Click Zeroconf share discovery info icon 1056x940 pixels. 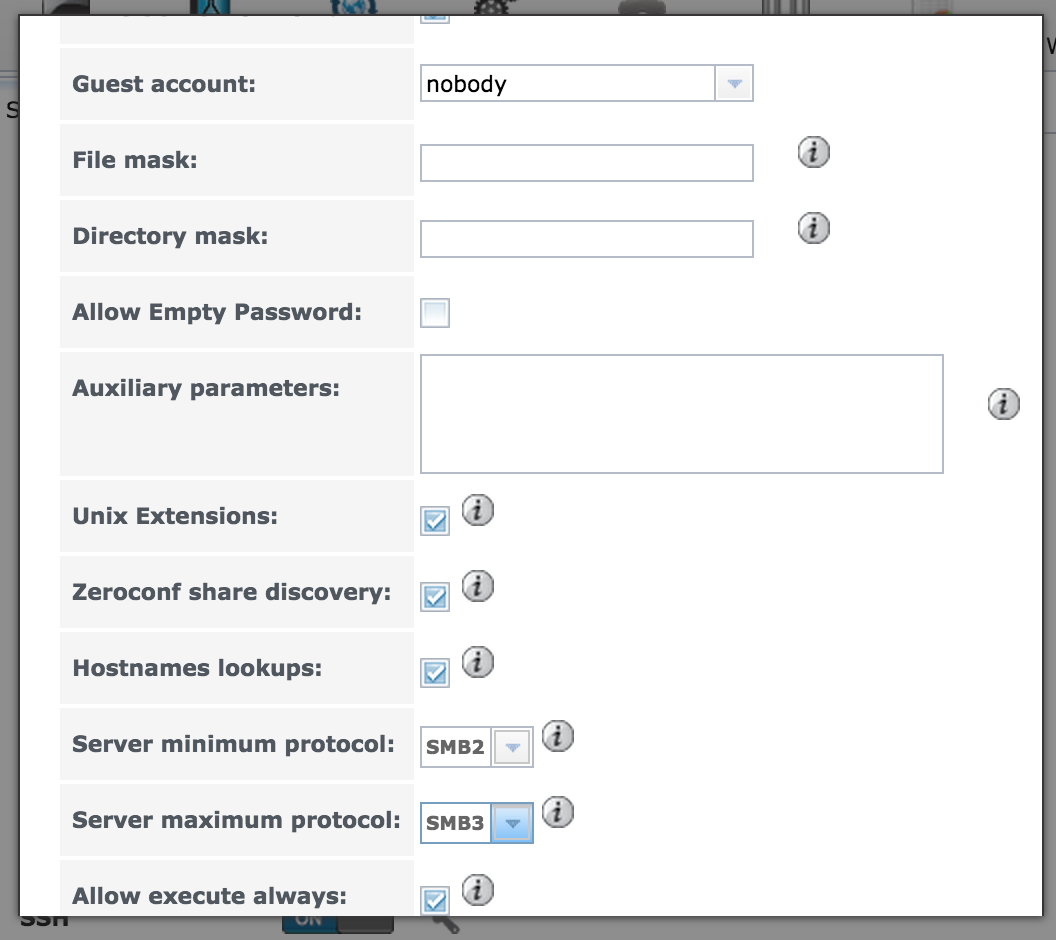(x=478, y=587)
